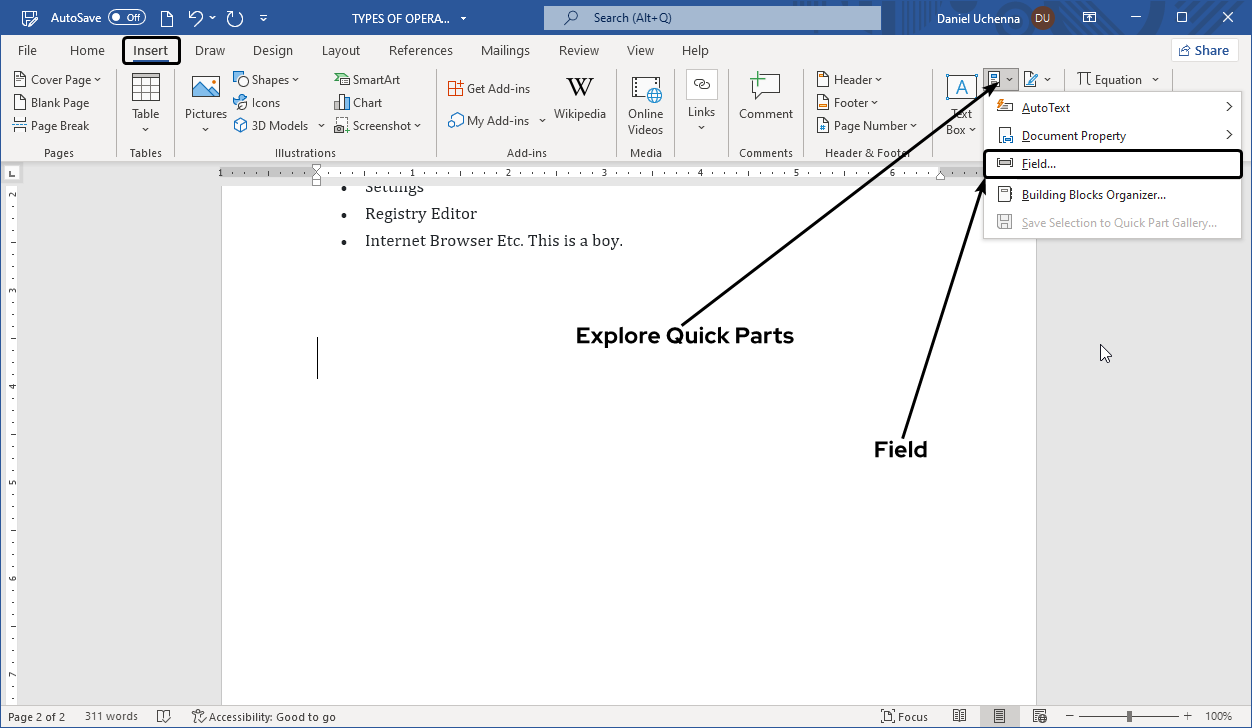Switch to the References tab

pos(420,51)
